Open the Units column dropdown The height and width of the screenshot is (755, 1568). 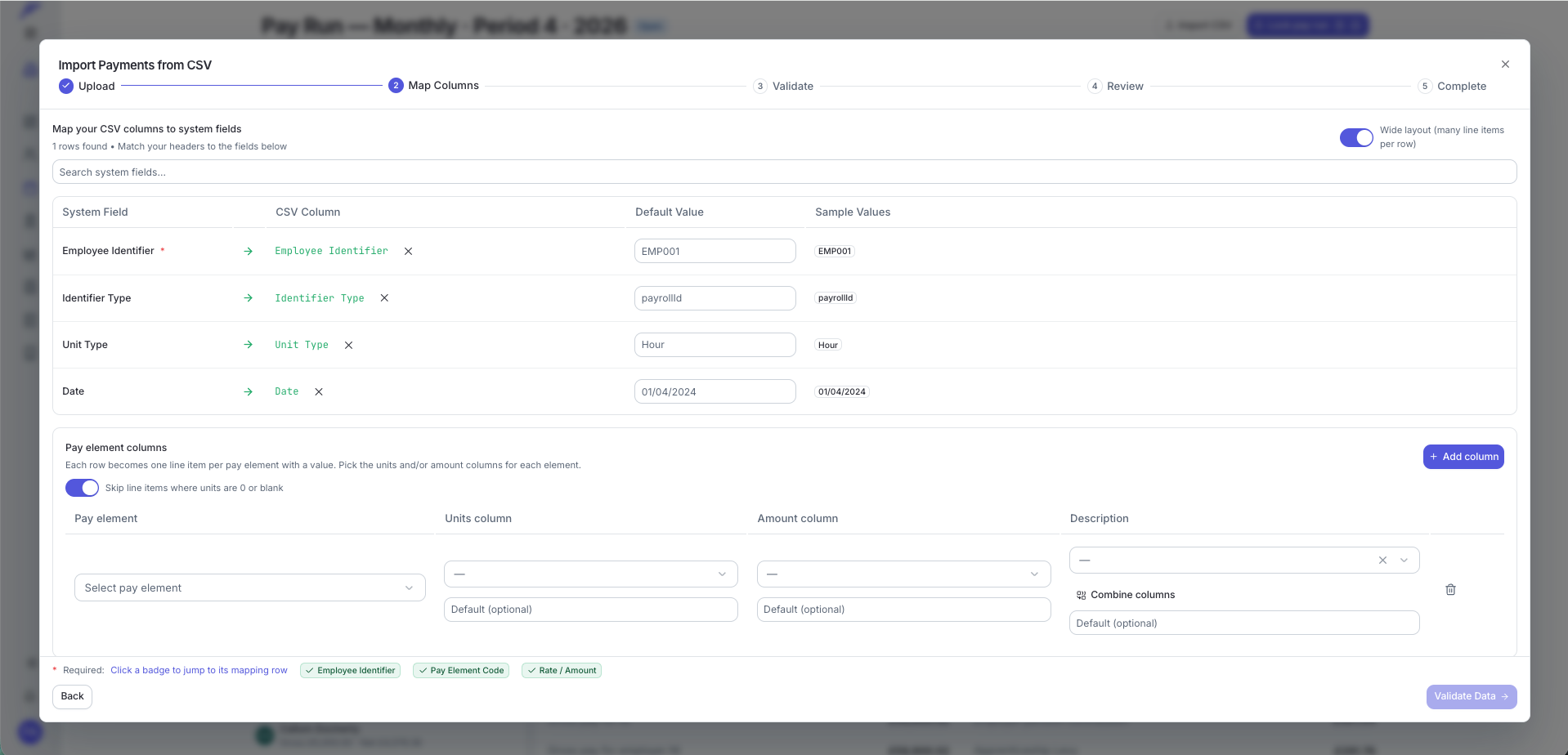pos(591,574)
